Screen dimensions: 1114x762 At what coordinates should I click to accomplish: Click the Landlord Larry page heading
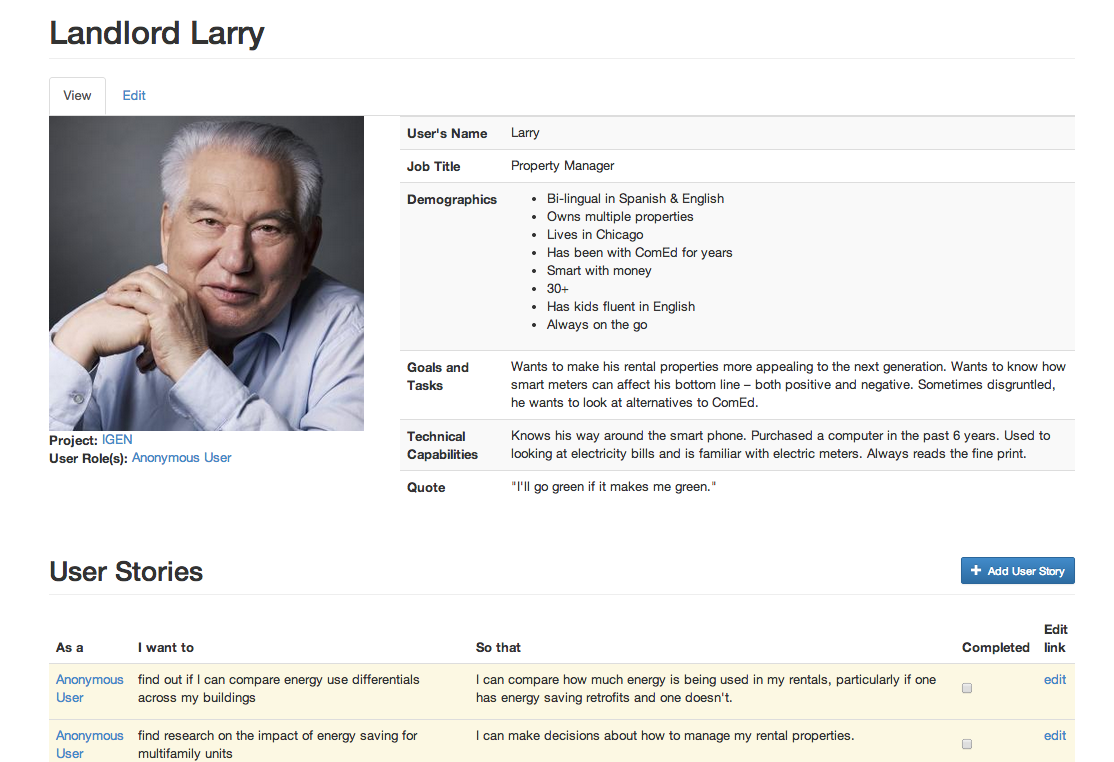157,33
